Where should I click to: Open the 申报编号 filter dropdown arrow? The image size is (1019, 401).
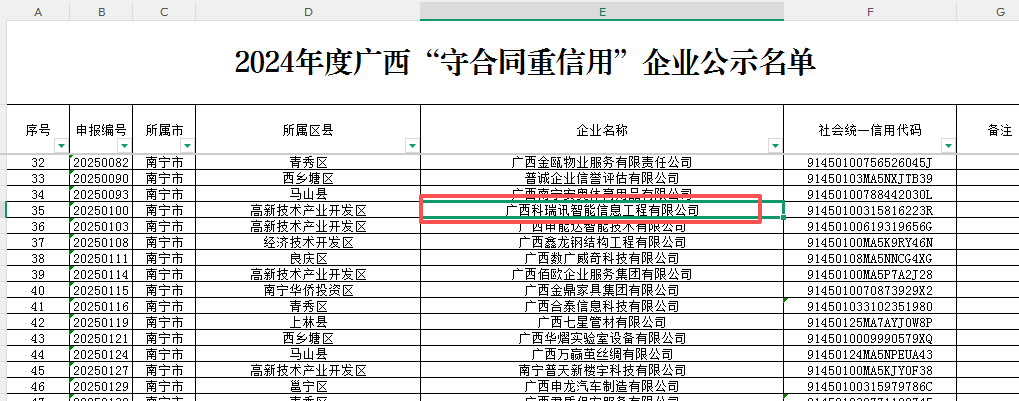(124, 146)
